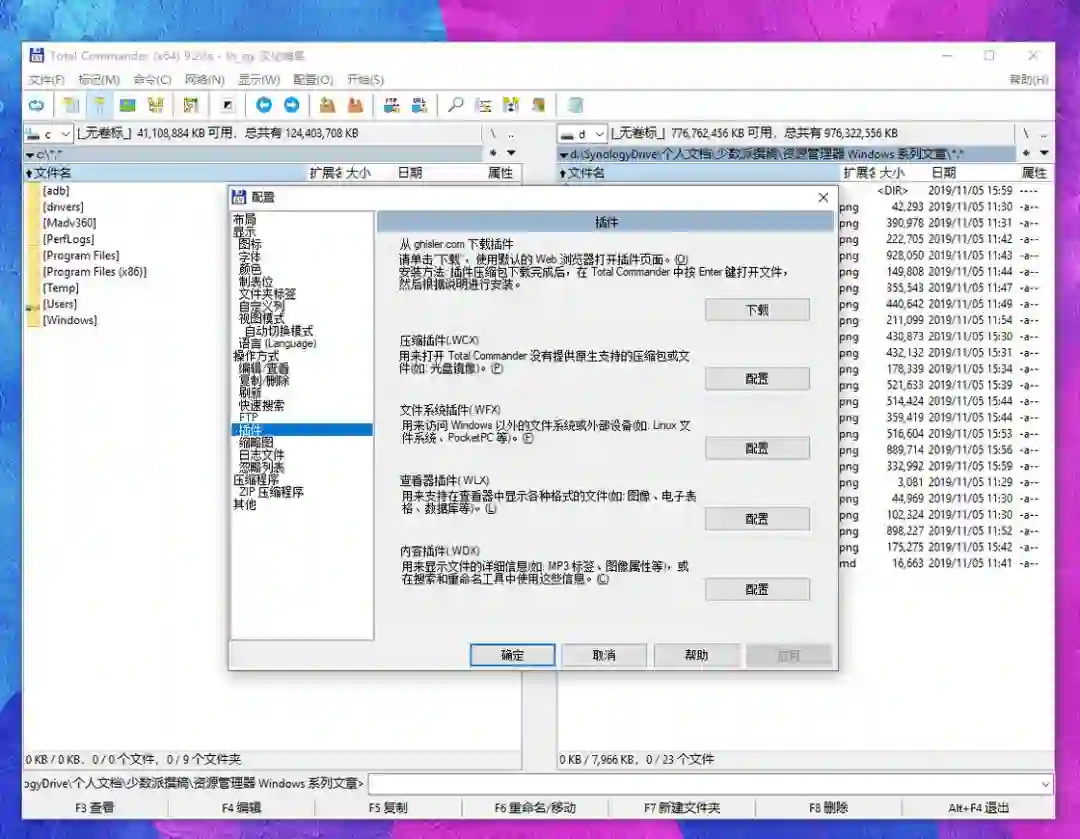Screen dimensions: 1080x839
Task: Open the 文件(F) menu
Action: pyautogui.click(x=46, y=80)
